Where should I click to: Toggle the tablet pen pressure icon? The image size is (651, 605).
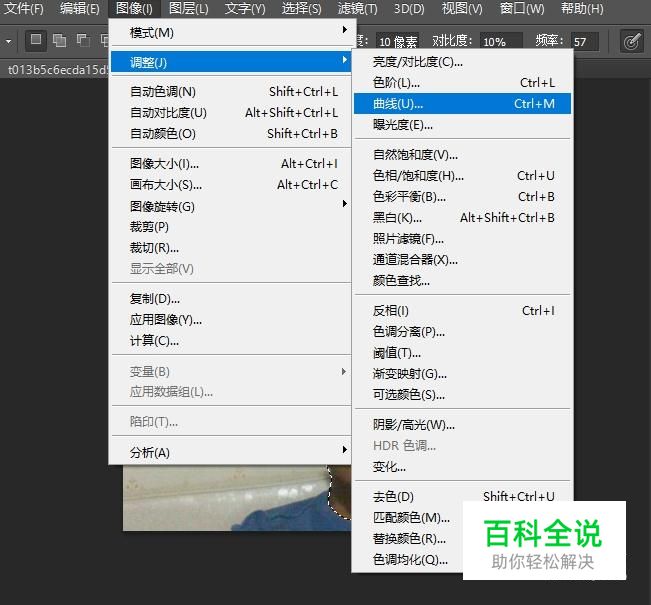631,41
